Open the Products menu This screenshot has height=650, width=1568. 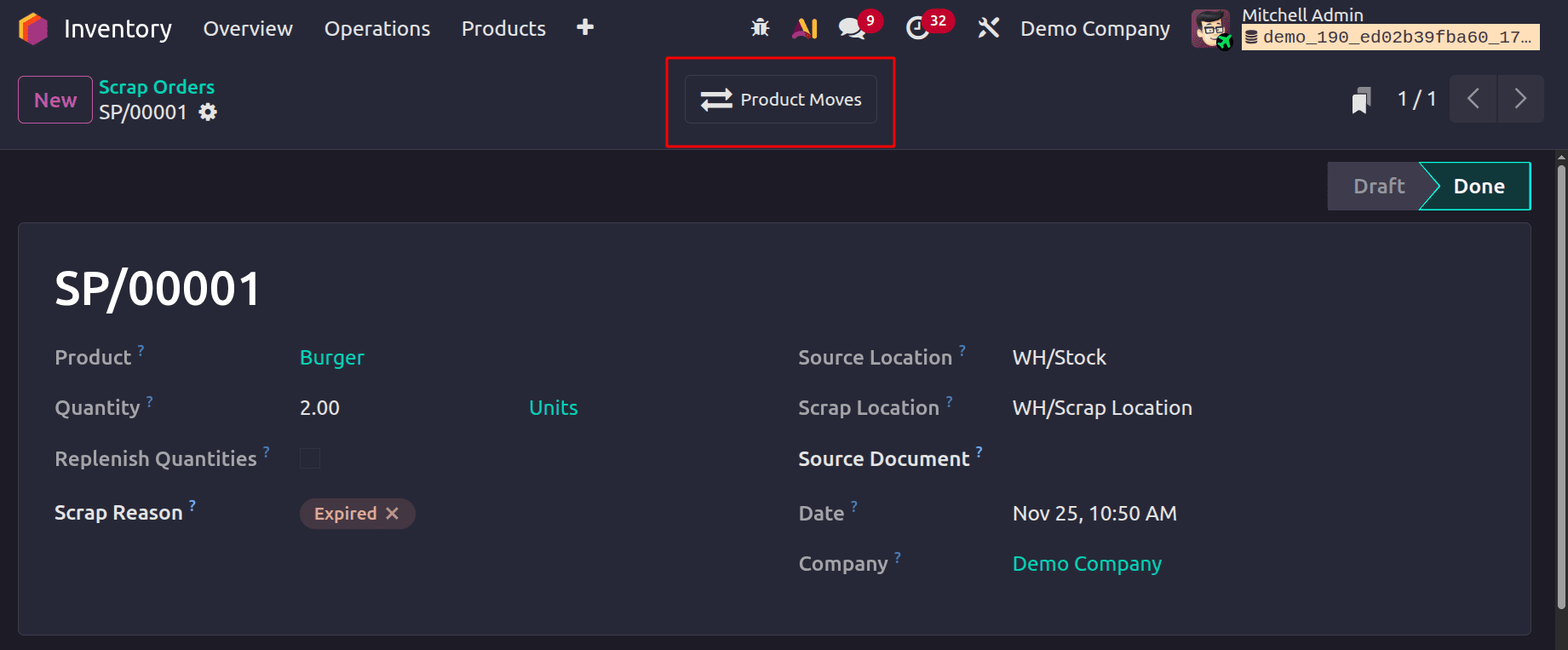click(x=503, y=28)
